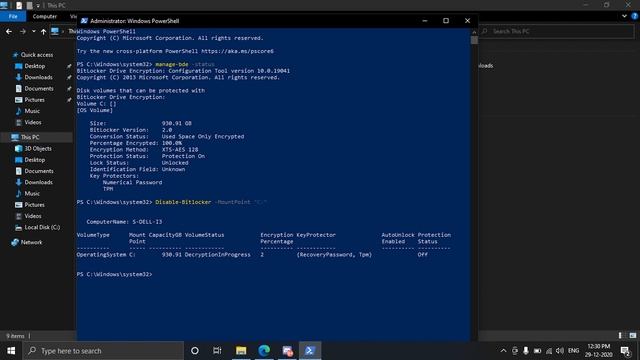Minimize the PowerShell window

click(x=425, y=20)
